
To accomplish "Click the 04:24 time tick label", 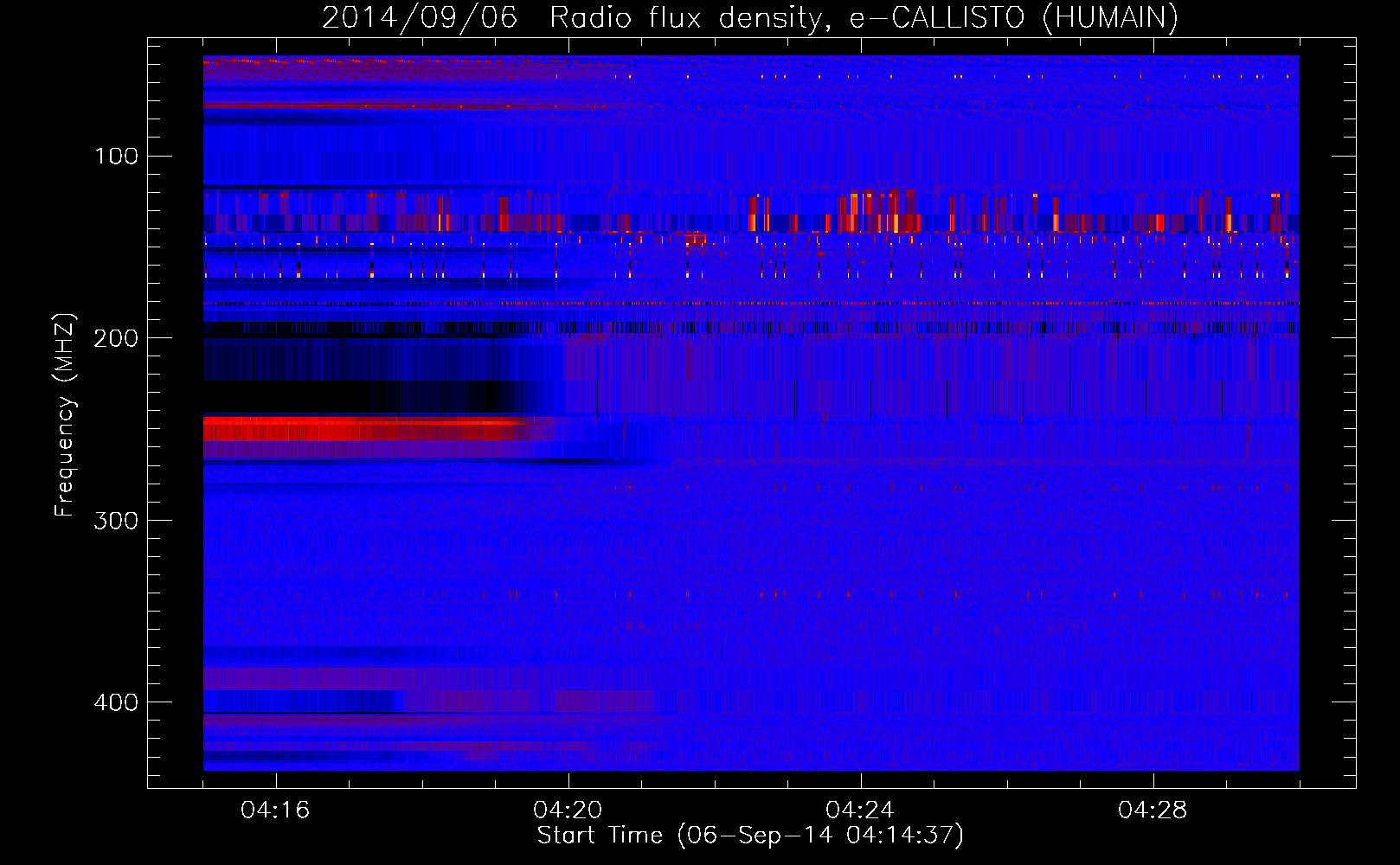I will coord(860,811).
